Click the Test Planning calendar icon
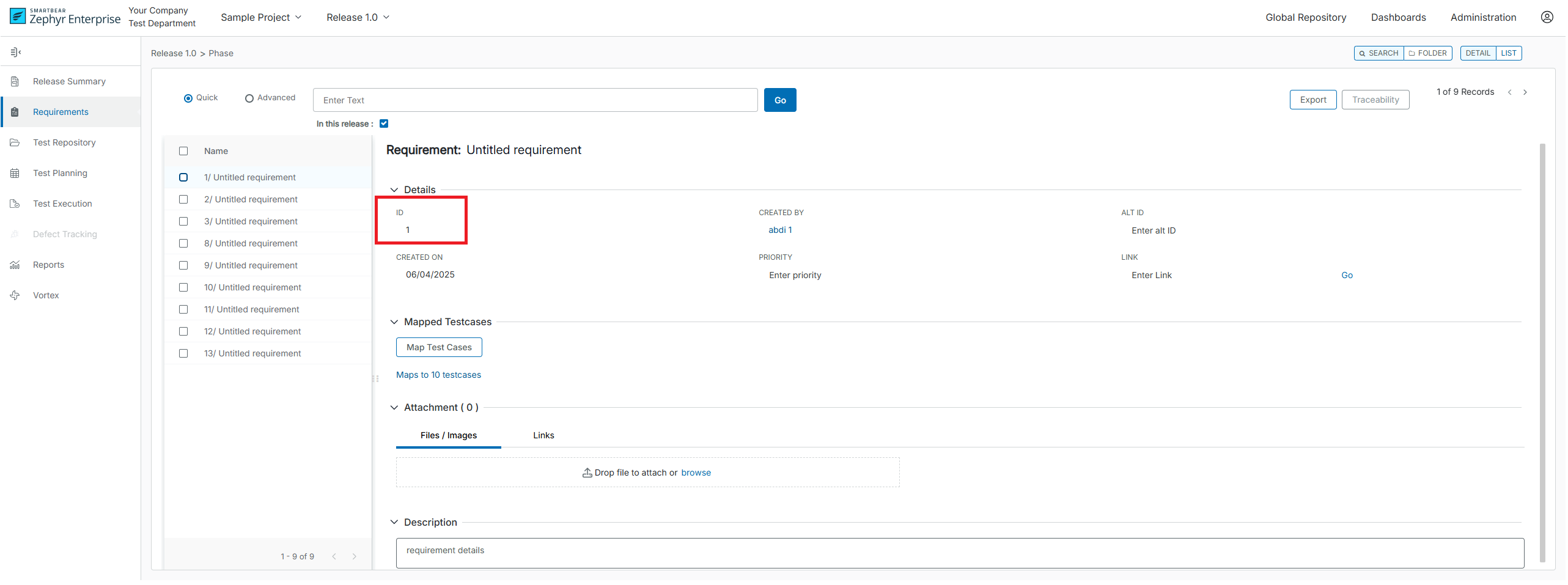1568x585 pixels. (x=15, y=173)
